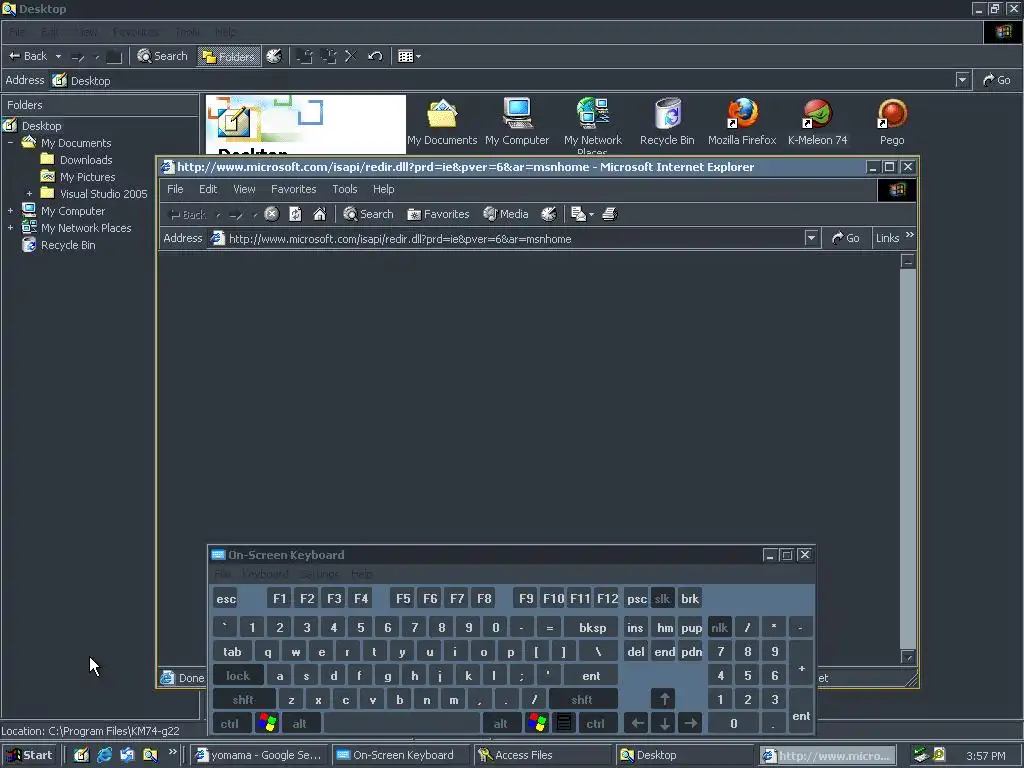Click the Go button in Internet Explorer
The image size is (1024, 768).
coord(846,238)
